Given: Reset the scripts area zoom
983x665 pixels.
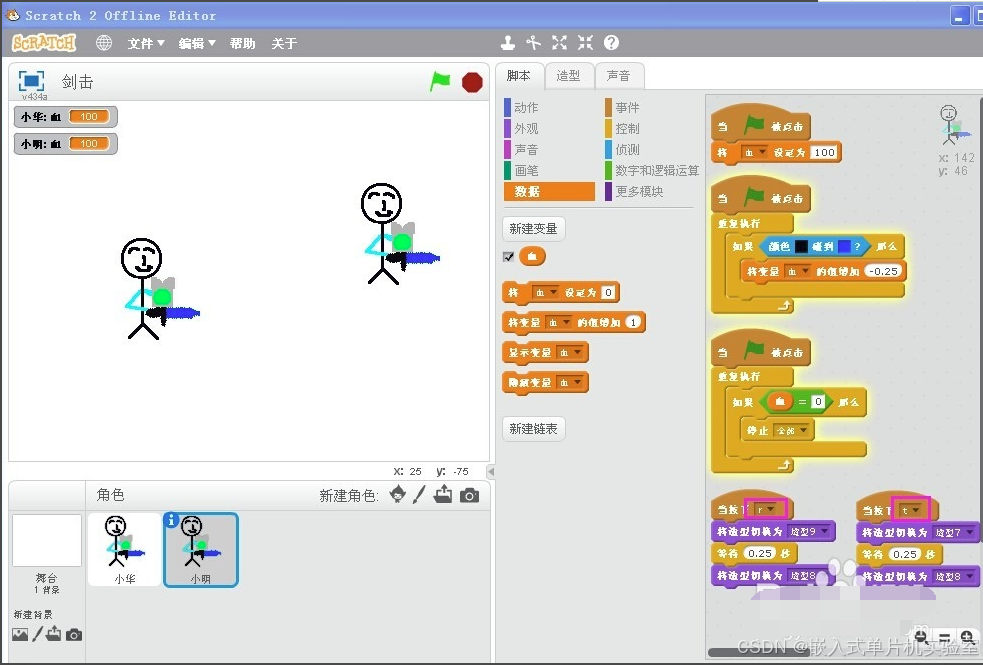Looking at the screenshot, I should (944, 638).
